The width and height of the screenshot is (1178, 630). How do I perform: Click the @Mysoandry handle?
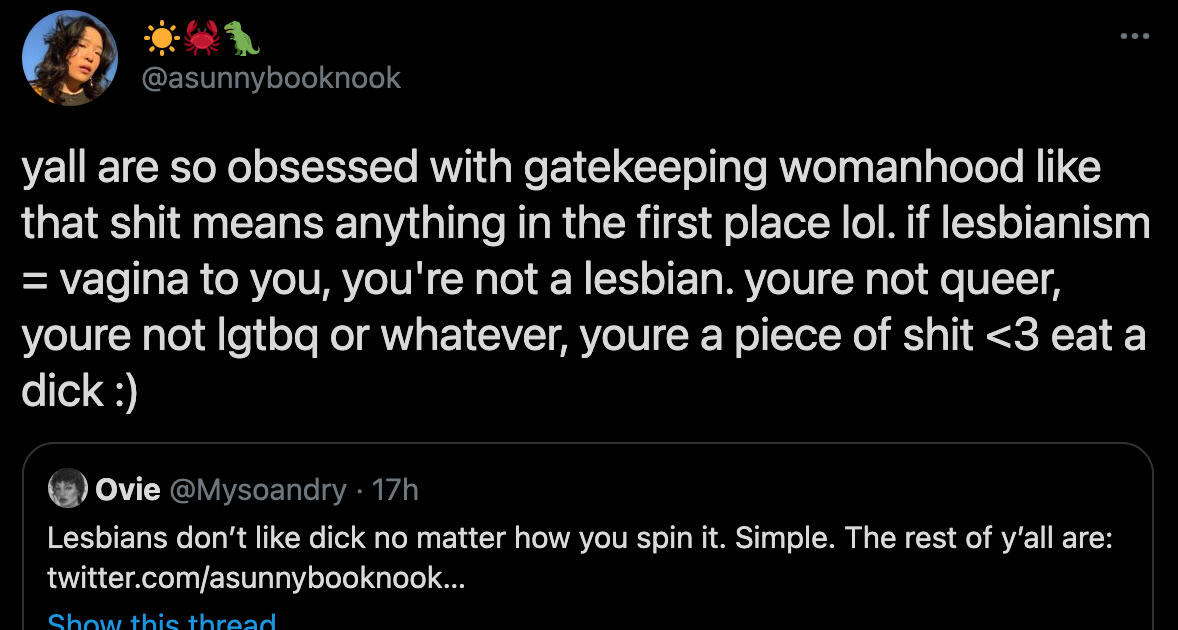coord(257,490)
